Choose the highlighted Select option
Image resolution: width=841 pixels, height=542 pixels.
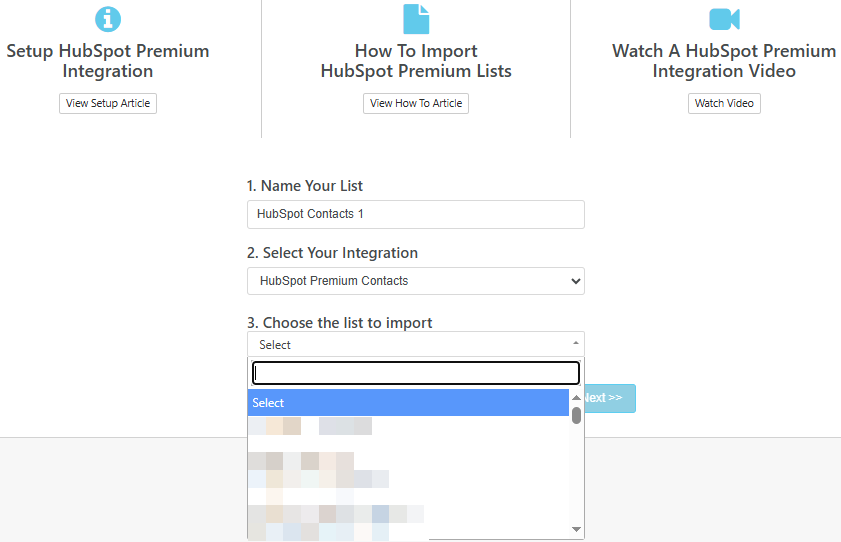(x=408, y=403)
